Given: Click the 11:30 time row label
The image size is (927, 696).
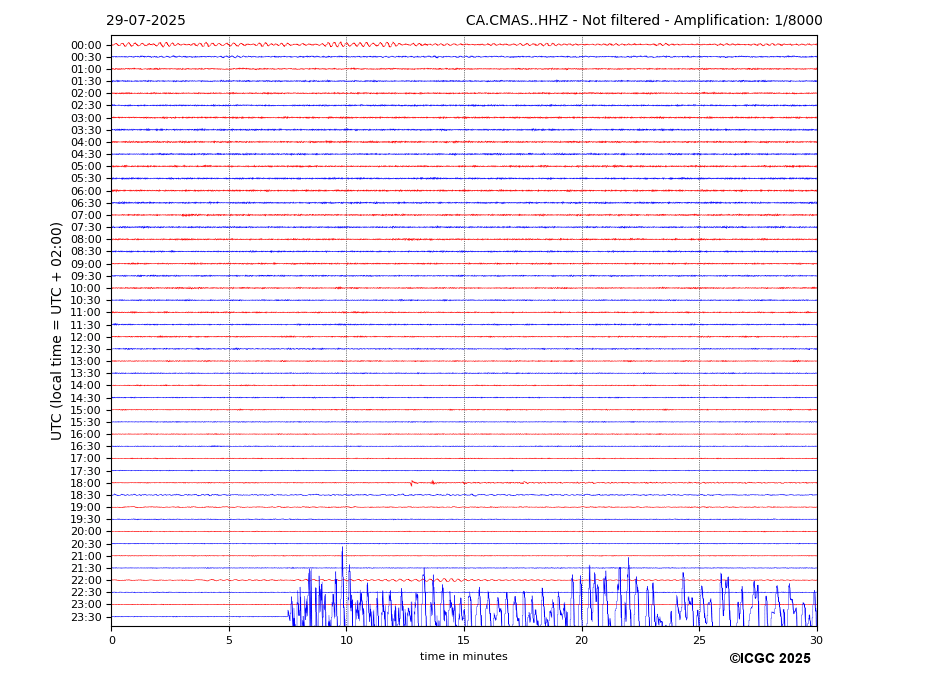Looking at the screenshot, I should [86, 325].
